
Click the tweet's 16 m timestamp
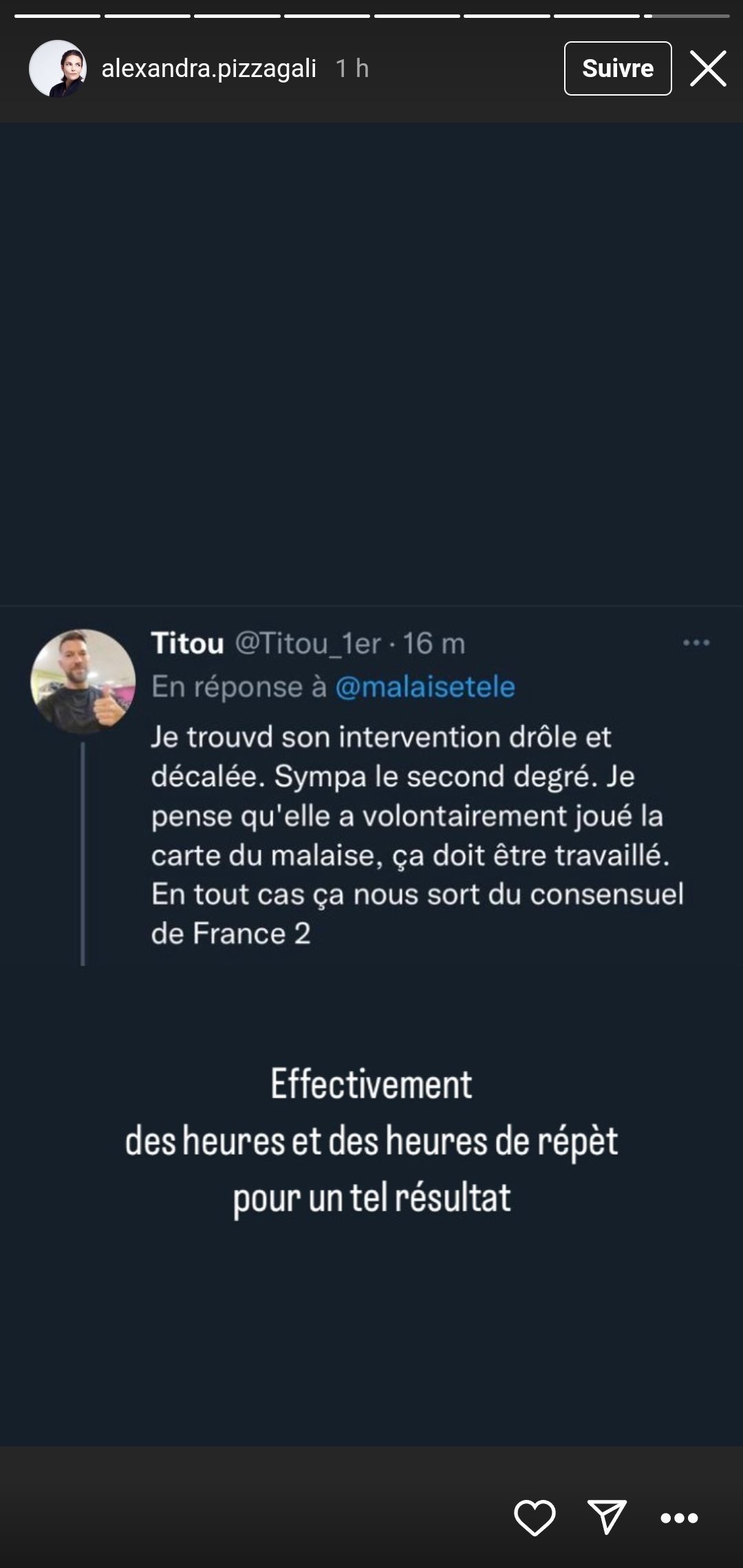(434, 644)
